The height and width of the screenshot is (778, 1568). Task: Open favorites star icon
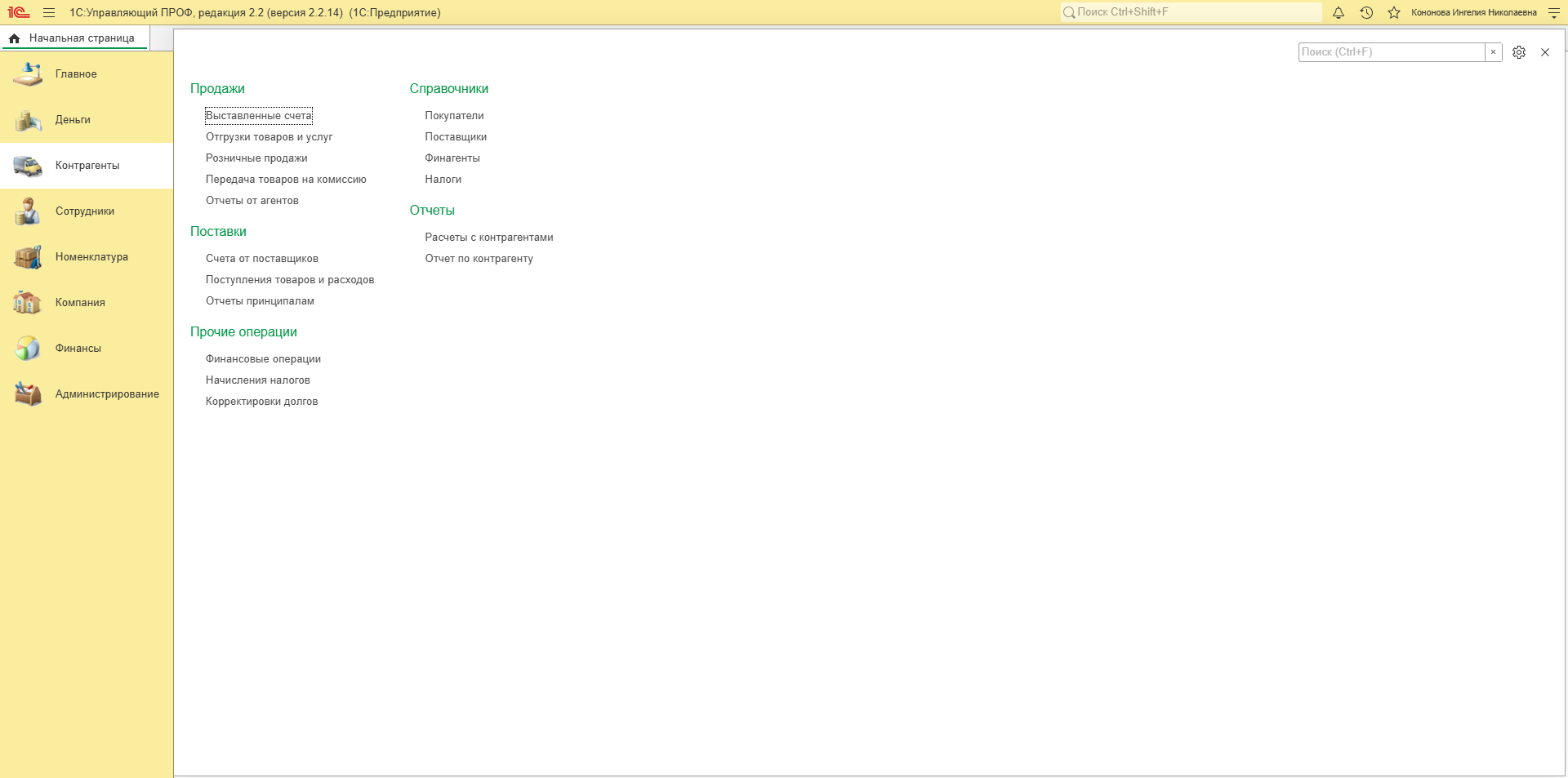[x=1394, y=12]
